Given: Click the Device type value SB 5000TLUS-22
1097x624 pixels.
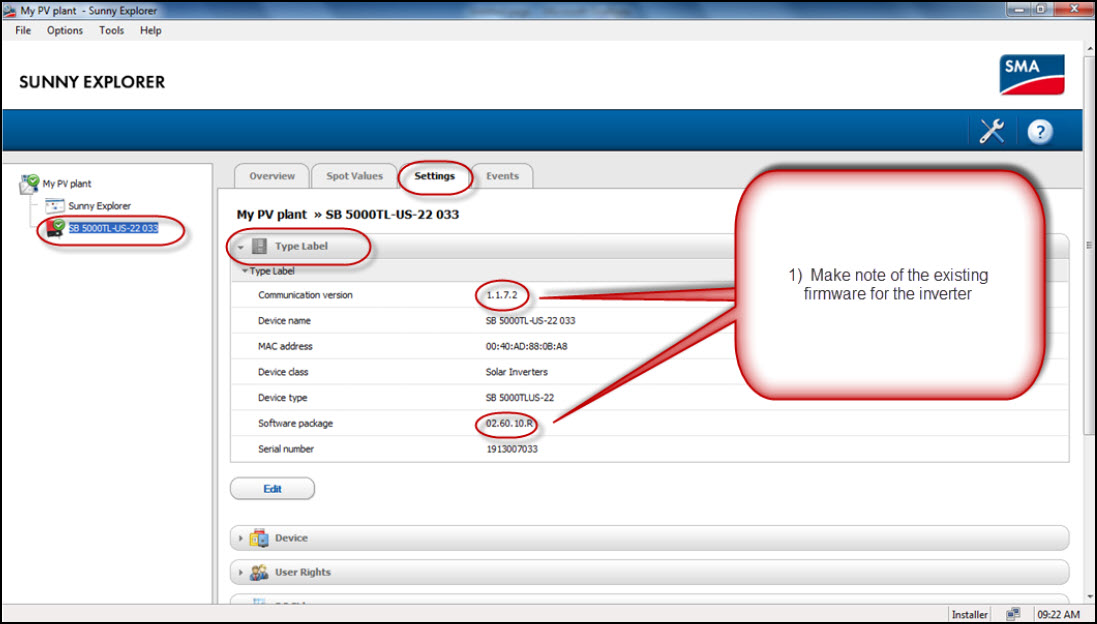Looking at the screenshot, I should point(520,398).
